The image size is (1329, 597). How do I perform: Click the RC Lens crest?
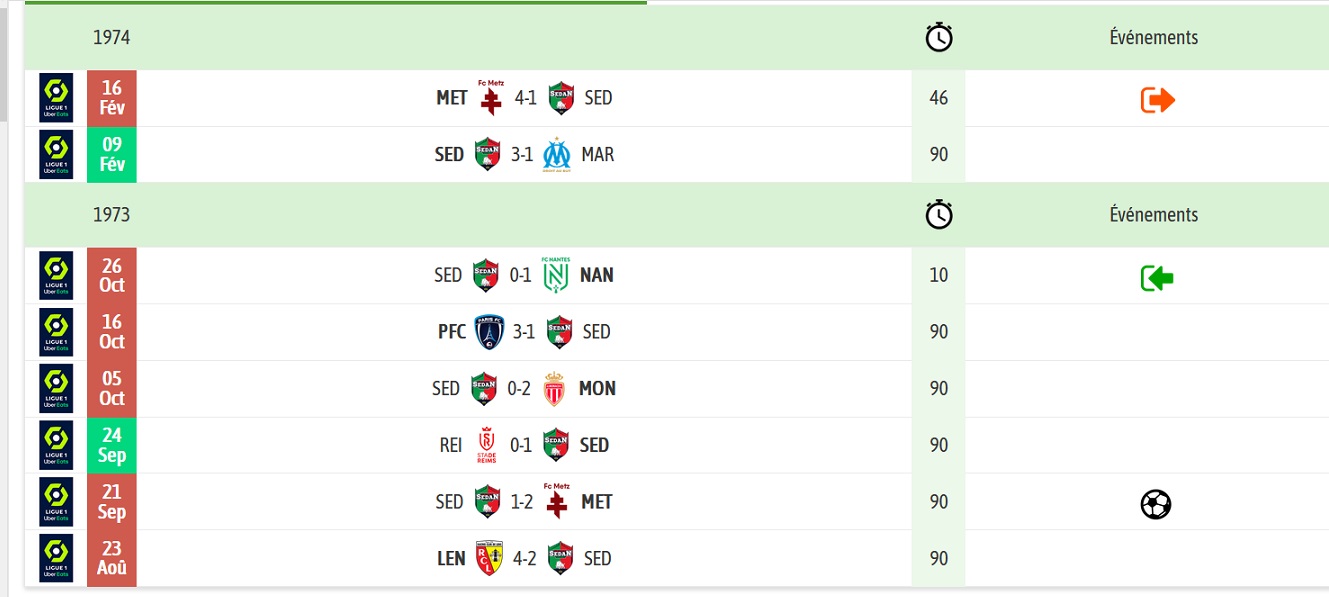coord(489,558)
